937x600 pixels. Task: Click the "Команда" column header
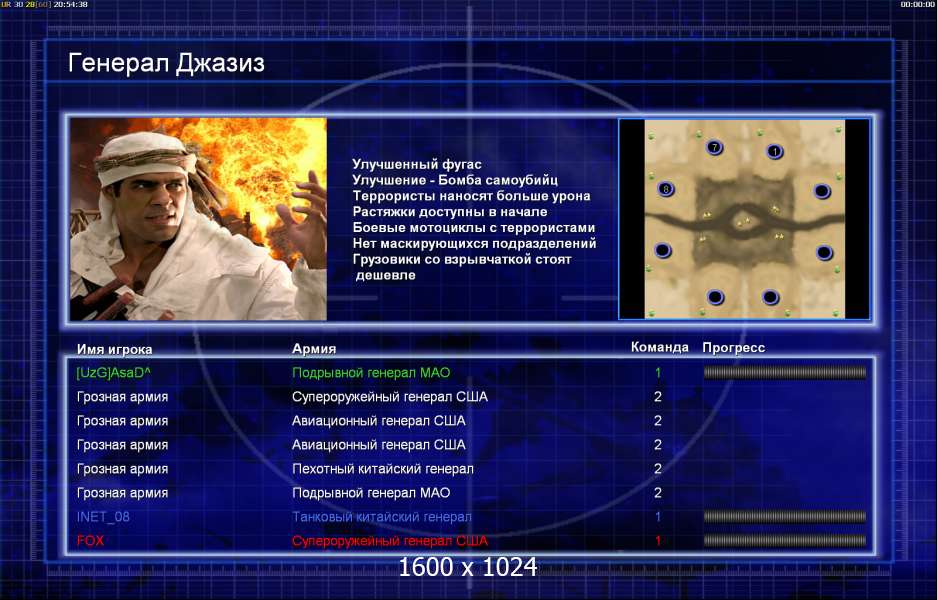[660, 347]
